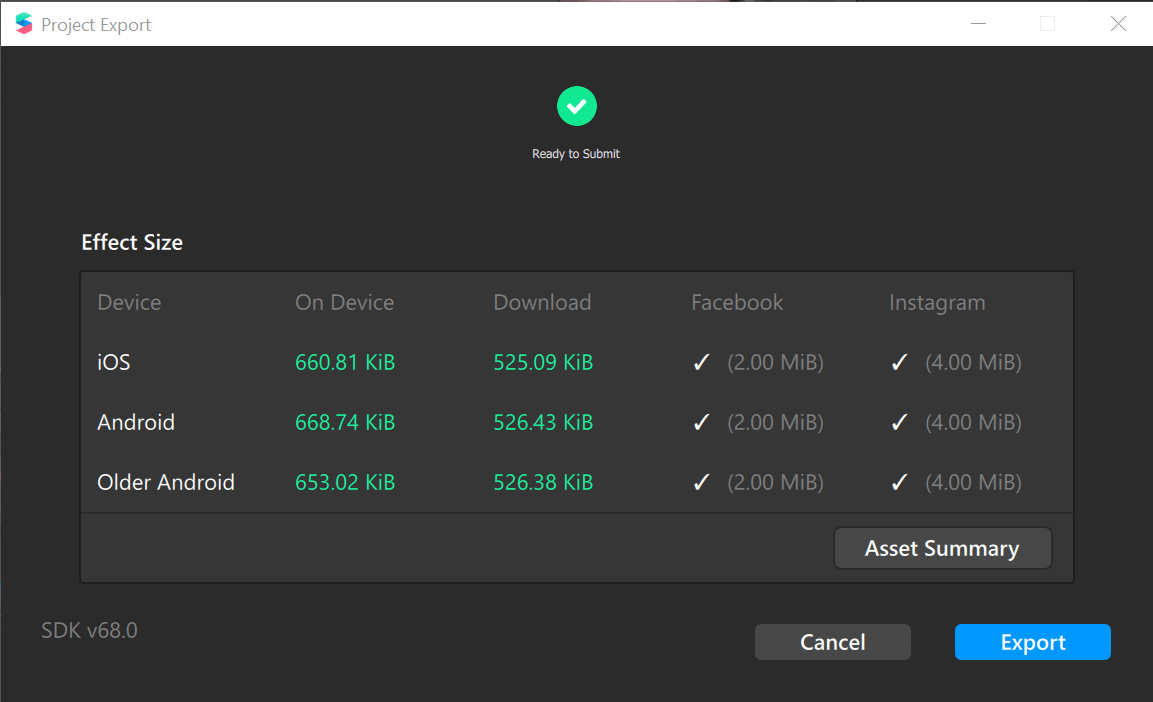The image size is (1153, 702).
Task: Click the Older Android Facebook checkmark
Action: point(702,482)
